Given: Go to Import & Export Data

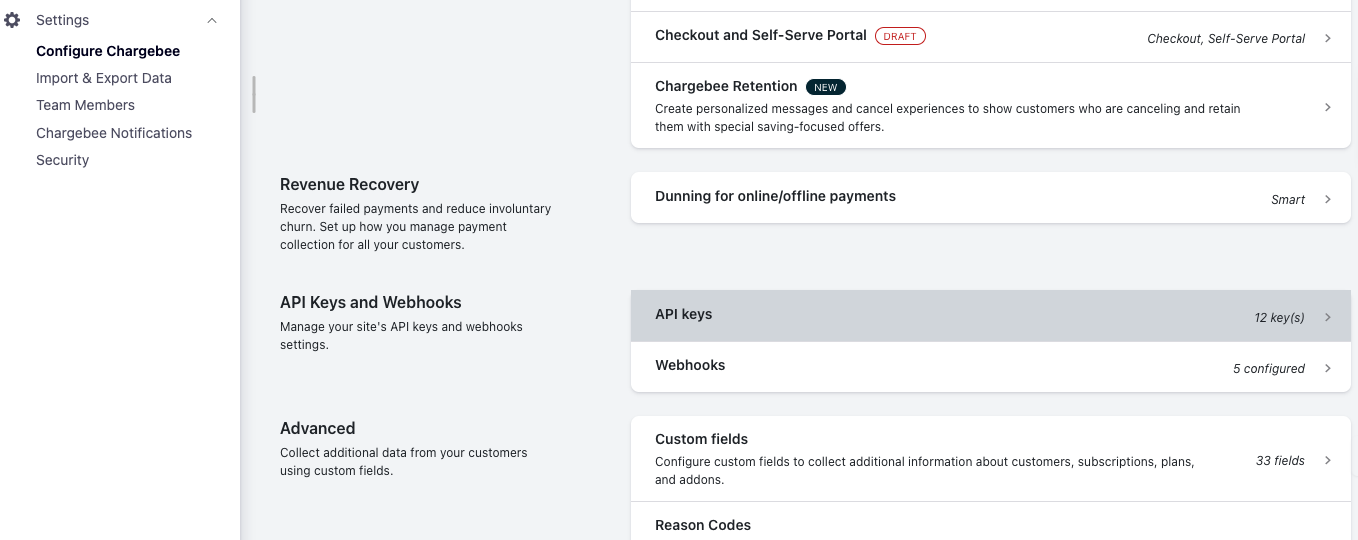Looking at the screenshot, I should pos(104,78).
